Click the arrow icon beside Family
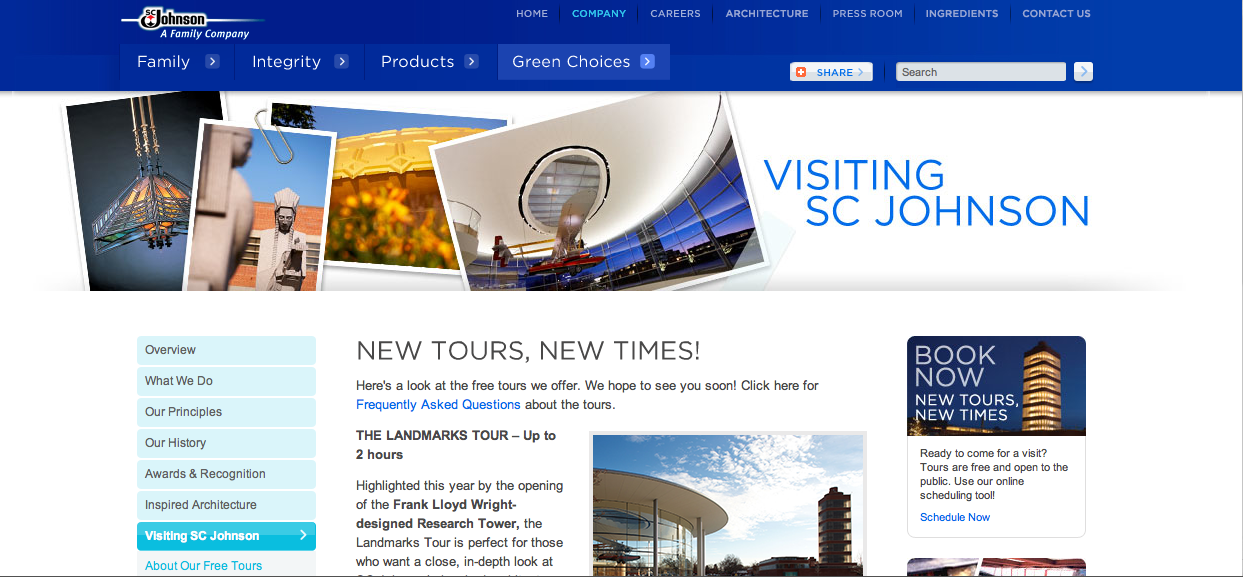1243x577 pixels. coord(212,61)
